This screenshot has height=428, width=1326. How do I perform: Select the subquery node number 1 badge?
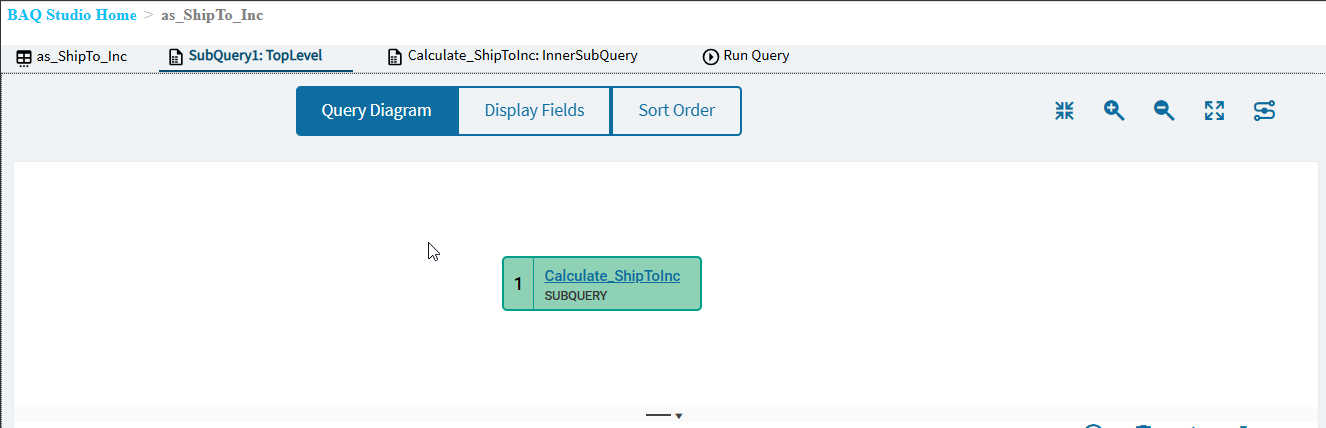(x=518, y=284)
